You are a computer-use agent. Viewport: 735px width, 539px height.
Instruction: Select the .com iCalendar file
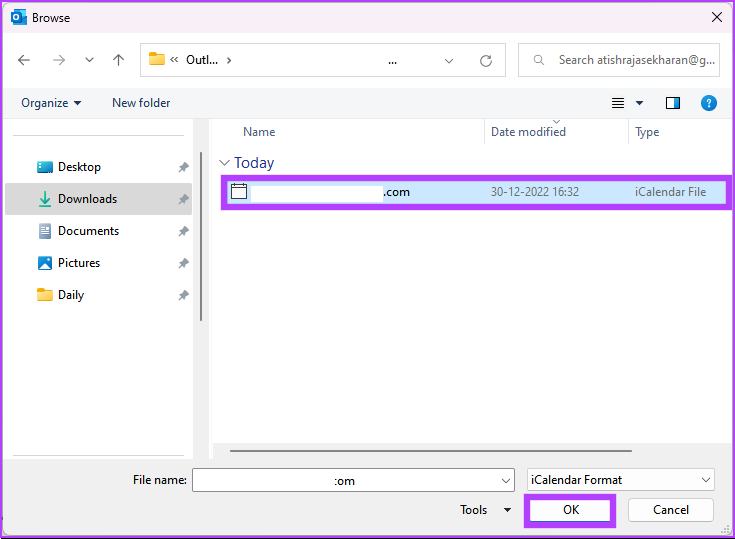point(476,192)
